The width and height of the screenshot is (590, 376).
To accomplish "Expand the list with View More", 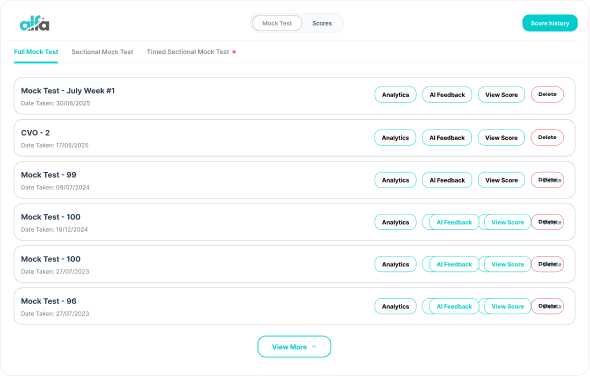I will point(294,347).
